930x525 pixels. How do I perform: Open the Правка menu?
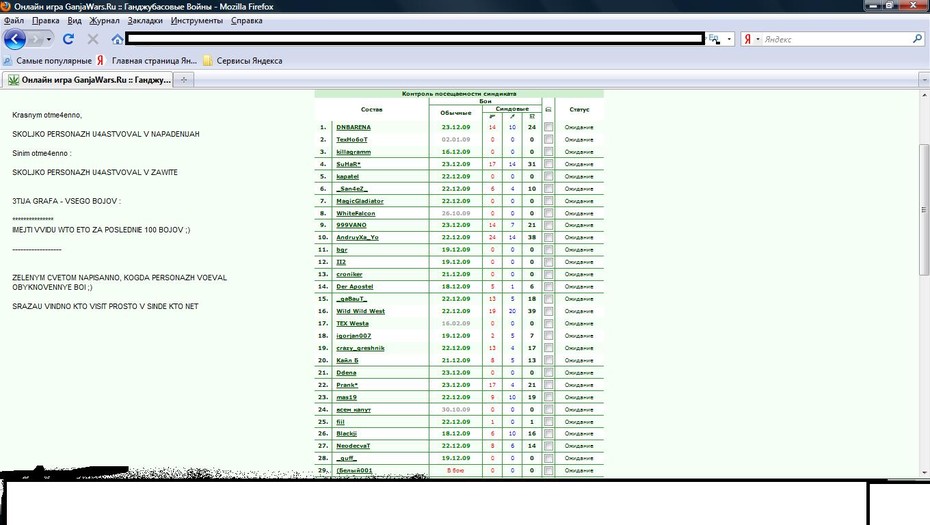pyautogui.click(x=46, y=21)
